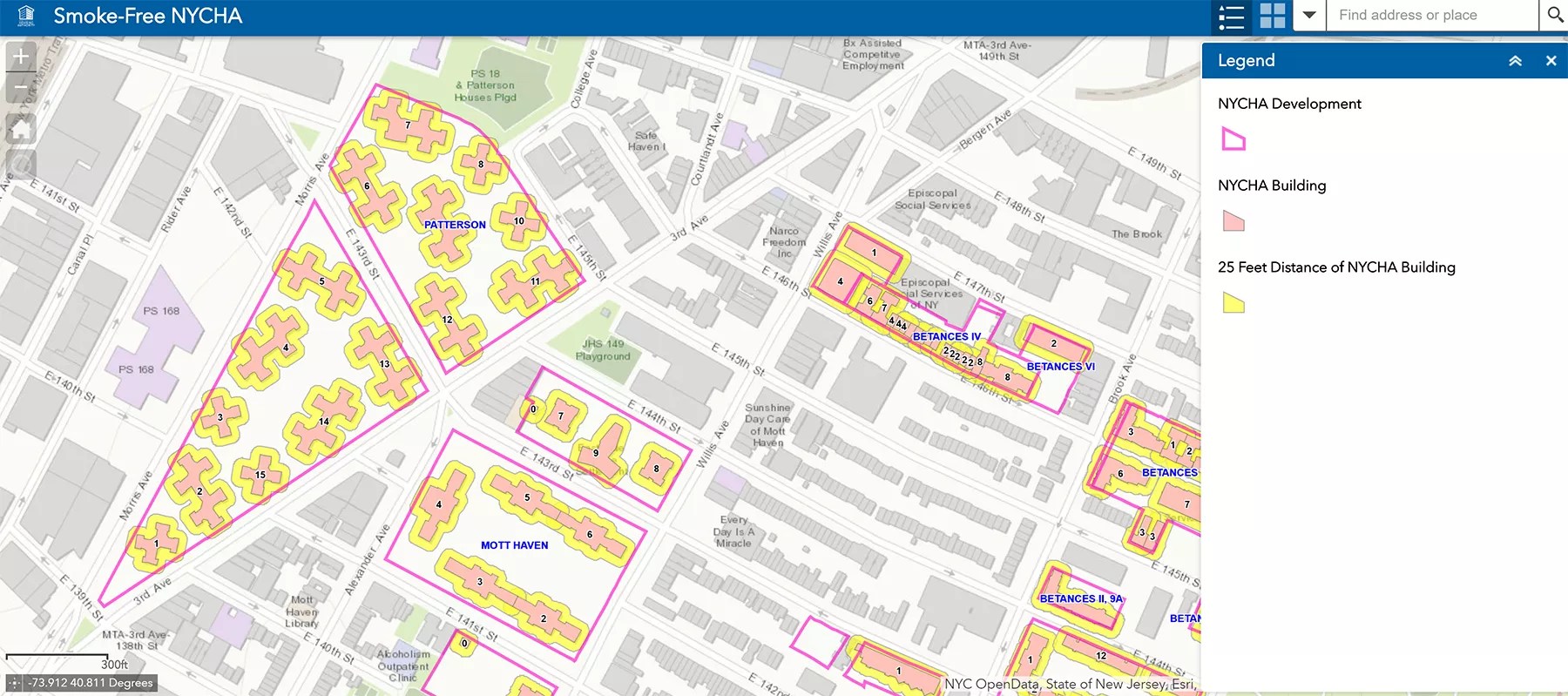
Task: Return map to default home extent
Action: (21, 129)
